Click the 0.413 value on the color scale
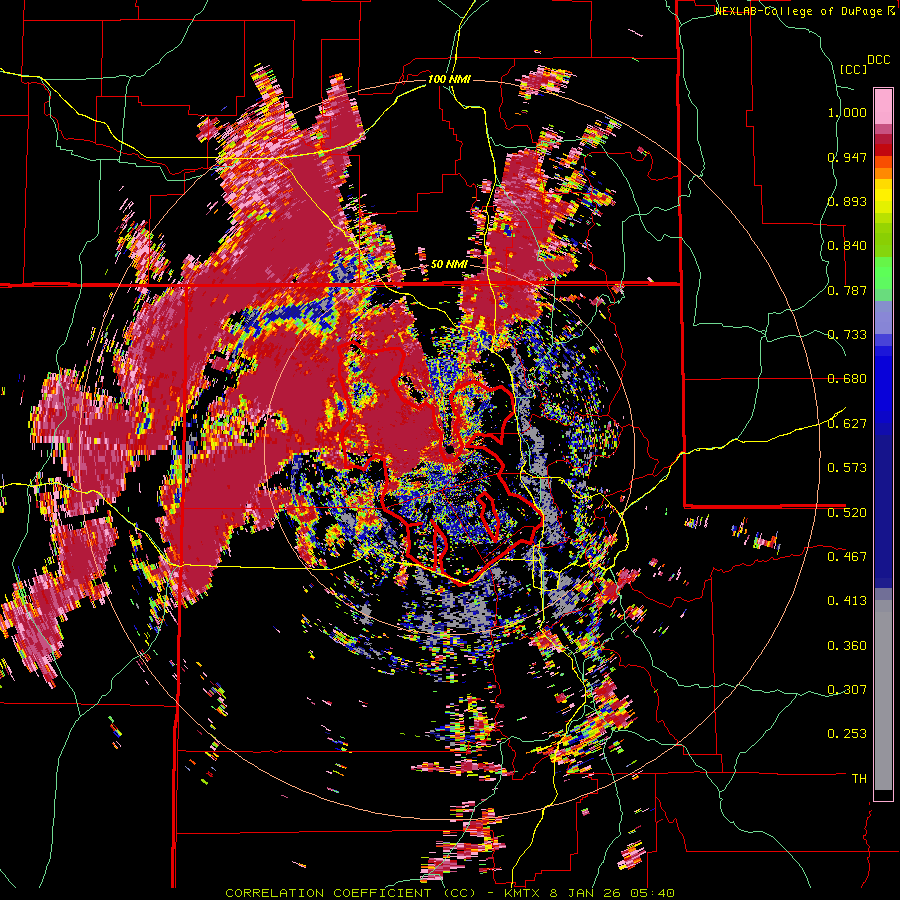900x900 pixels. click(847, 601)
